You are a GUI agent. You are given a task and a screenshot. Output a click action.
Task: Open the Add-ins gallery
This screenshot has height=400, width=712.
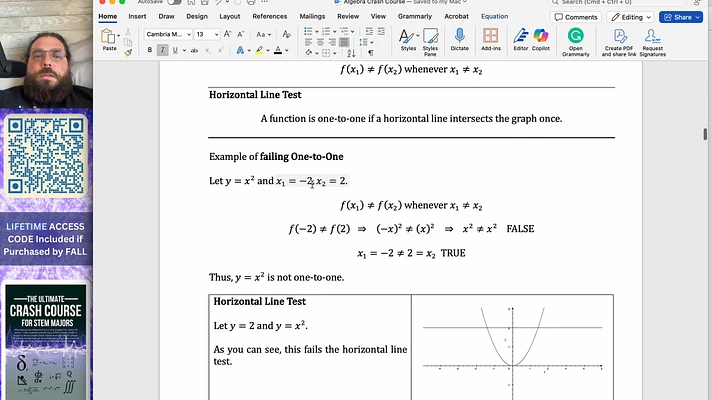(490, 39)
